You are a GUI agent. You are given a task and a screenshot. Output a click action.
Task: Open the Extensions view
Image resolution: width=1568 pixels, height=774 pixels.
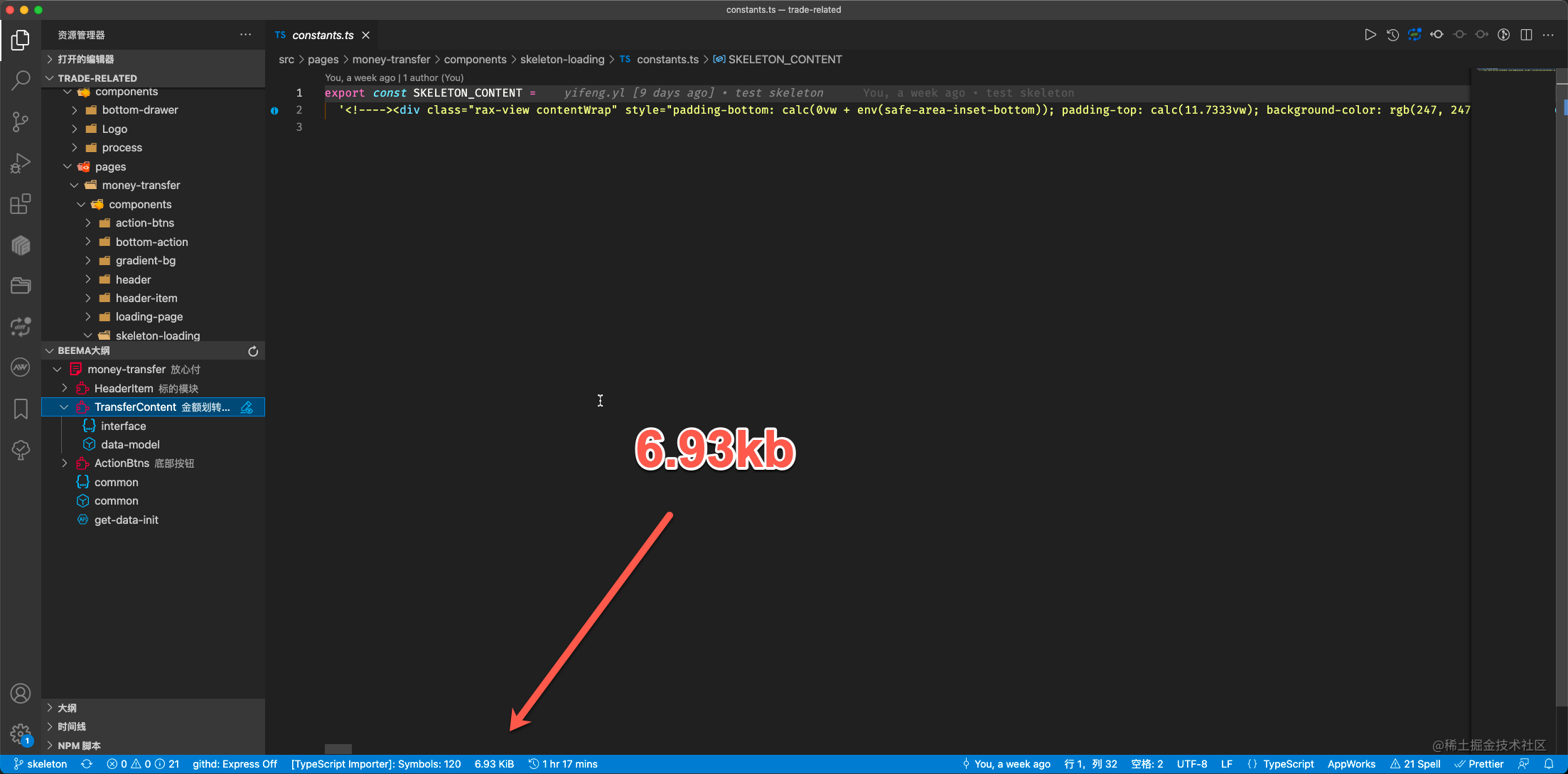[x=21, y=204]
